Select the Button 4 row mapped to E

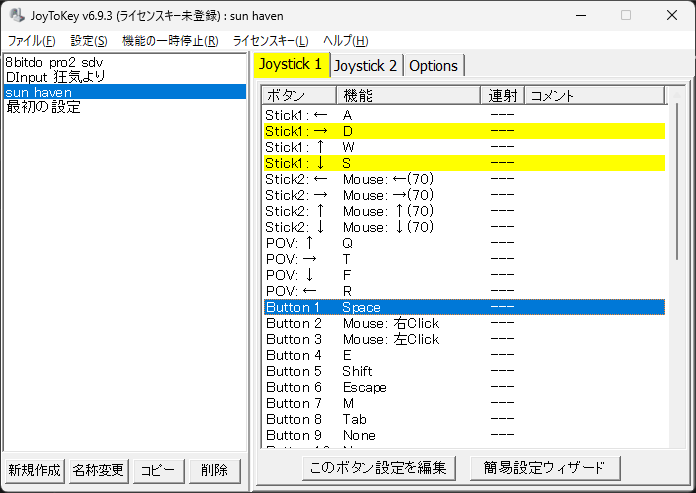(x=464, y=355)
